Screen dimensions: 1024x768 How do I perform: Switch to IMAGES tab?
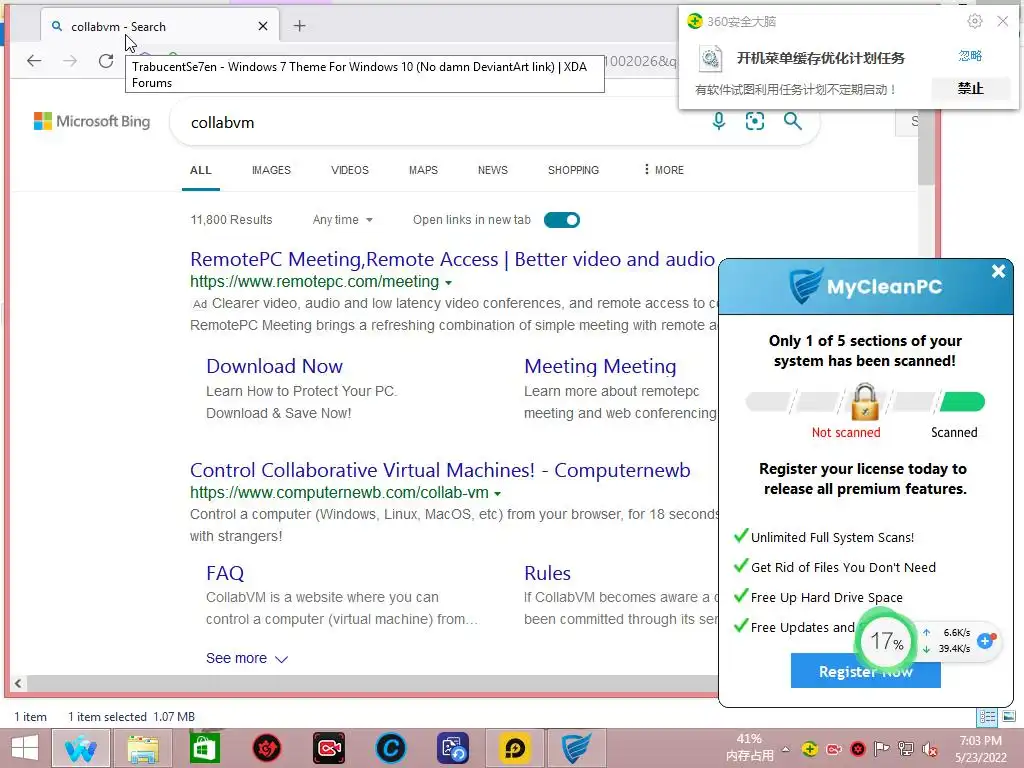point(271,170)
